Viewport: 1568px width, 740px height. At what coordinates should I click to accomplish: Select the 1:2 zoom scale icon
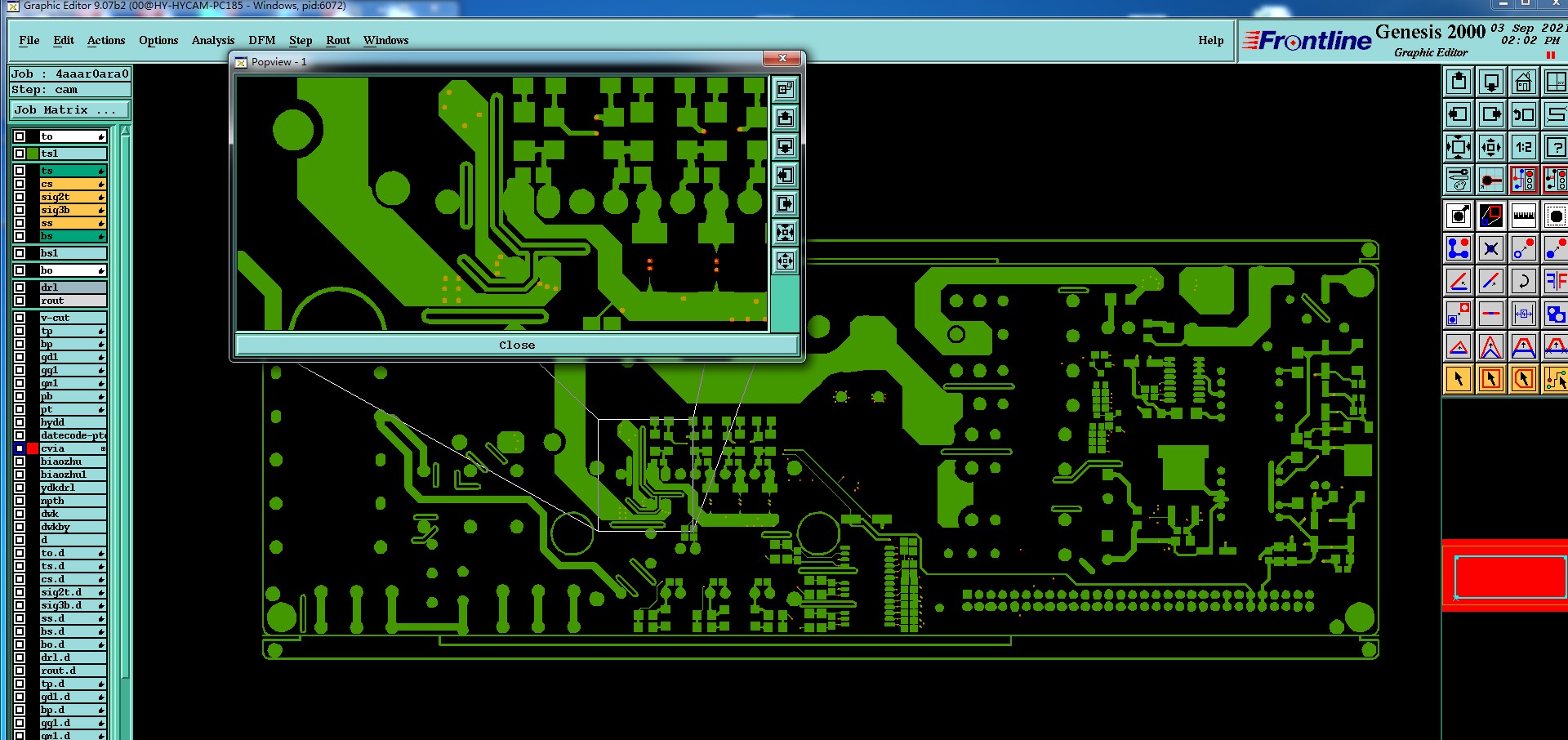point(1523,147)
